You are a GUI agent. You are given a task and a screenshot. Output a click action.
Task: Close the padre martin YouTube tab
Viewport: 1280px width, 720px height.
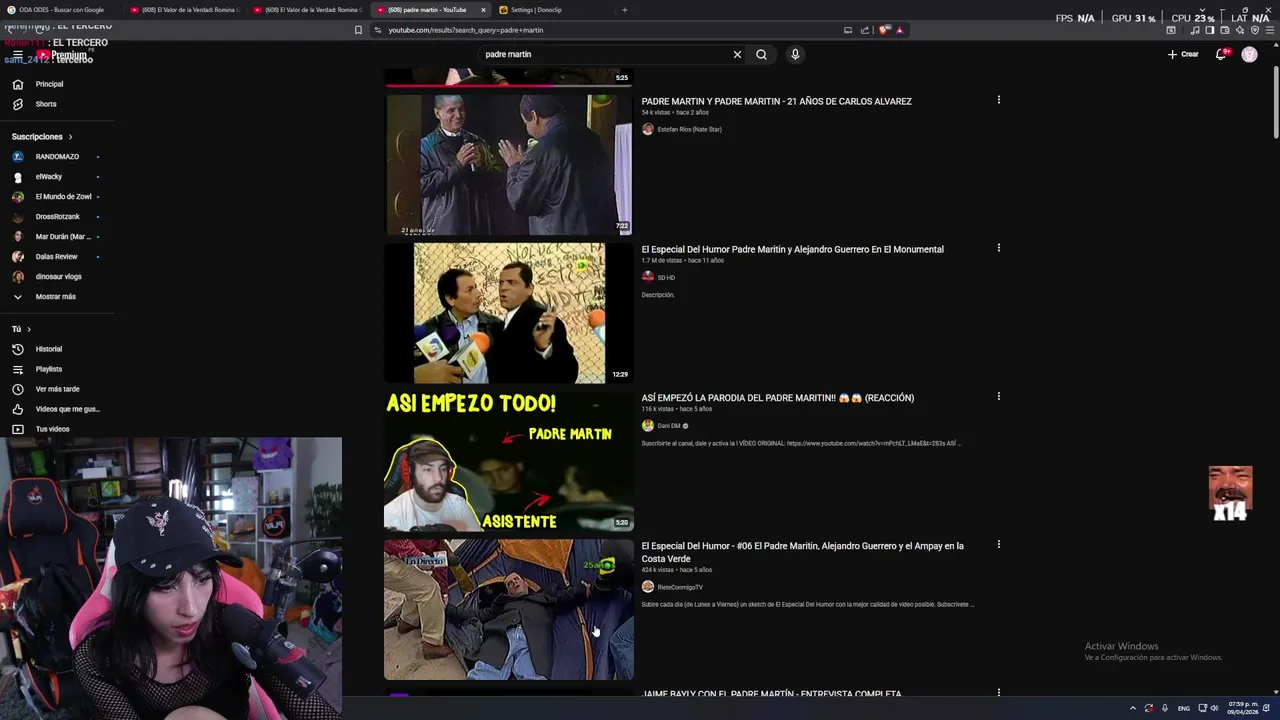tap(483, 10)
